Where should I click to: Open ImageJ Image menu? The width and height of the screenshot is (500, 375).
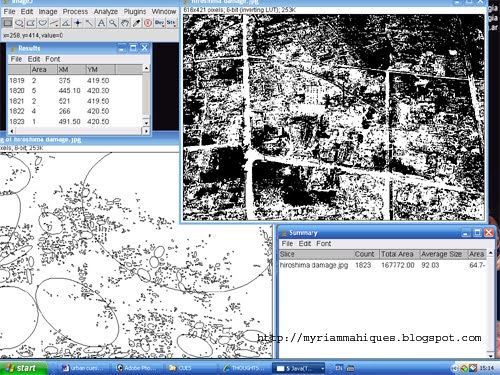48,11
